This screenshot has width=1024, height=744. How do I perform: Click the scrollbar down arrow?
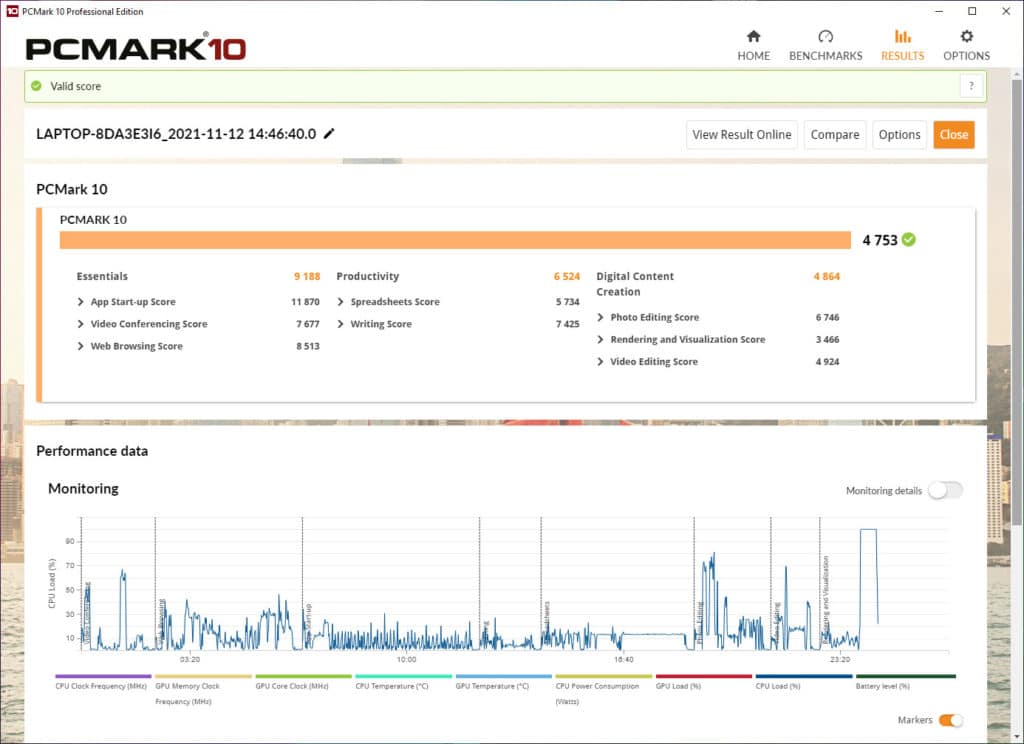(x=1016, y=736)
